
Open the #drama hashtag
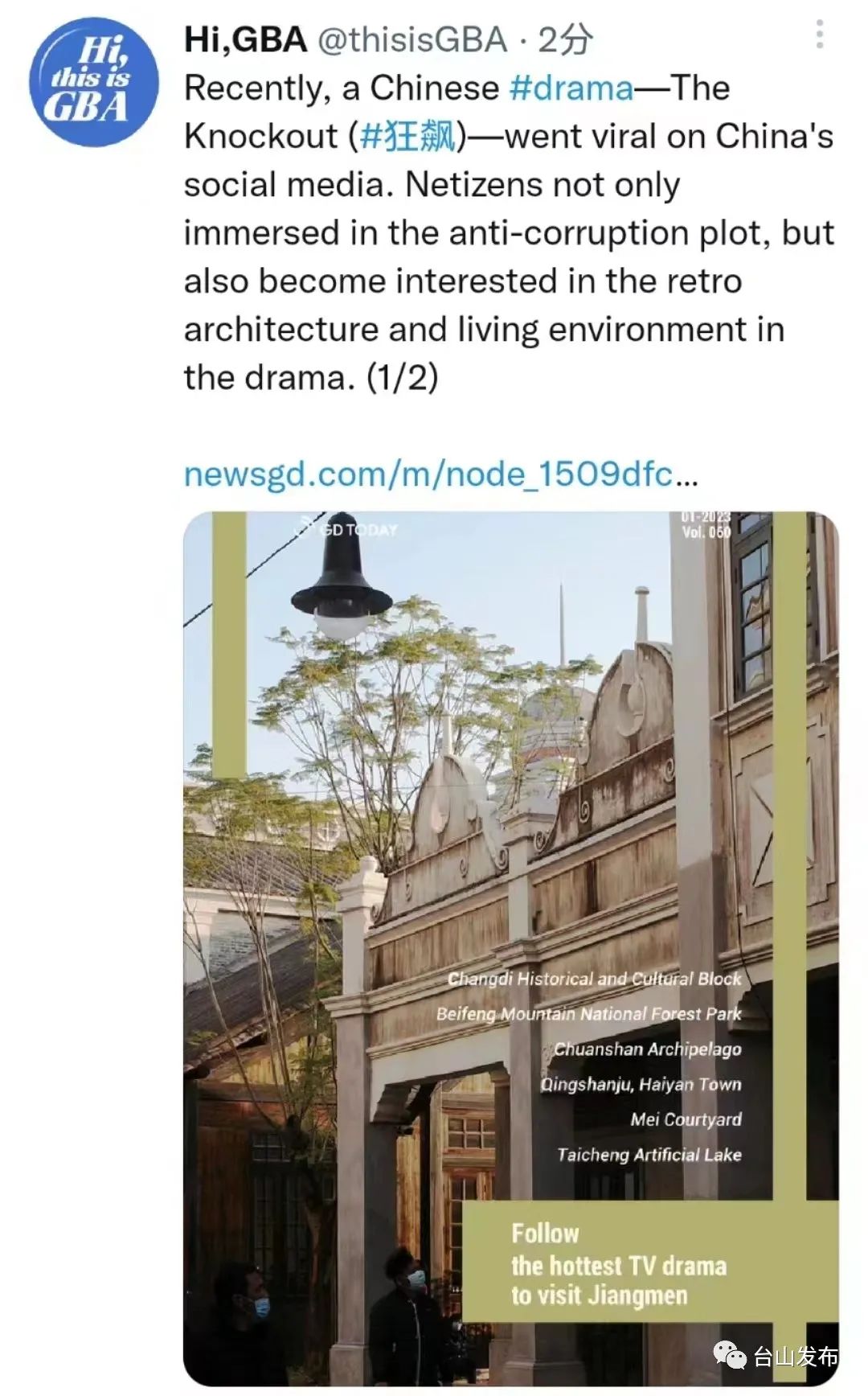click(x=571, y=88)
